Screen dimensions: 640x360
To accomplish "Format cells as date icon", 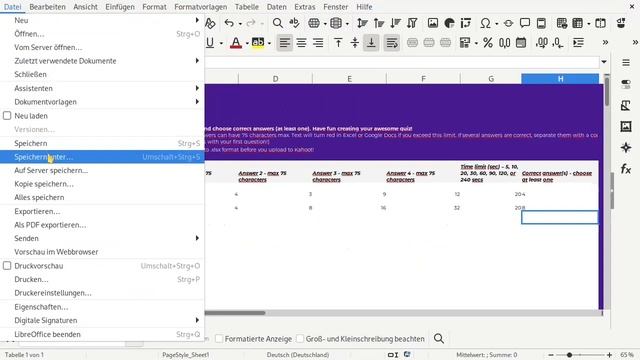I will pos(521,43).
